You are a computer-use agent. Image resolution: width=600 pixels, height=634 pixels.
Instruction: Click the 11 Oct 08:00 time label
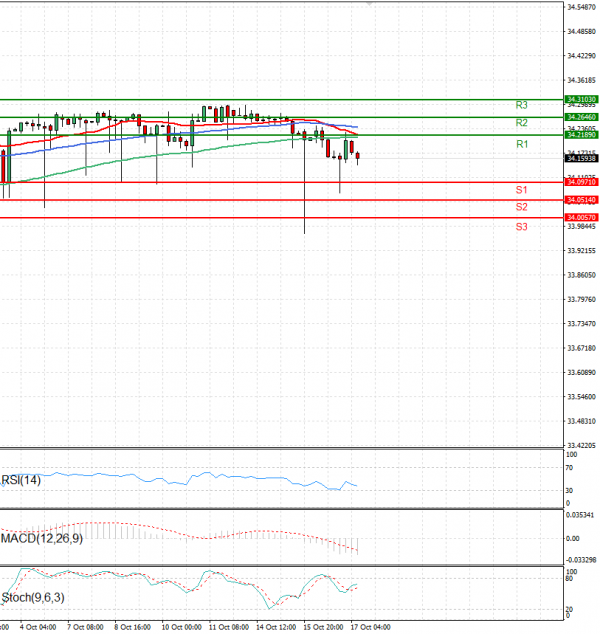coord(229,627)
